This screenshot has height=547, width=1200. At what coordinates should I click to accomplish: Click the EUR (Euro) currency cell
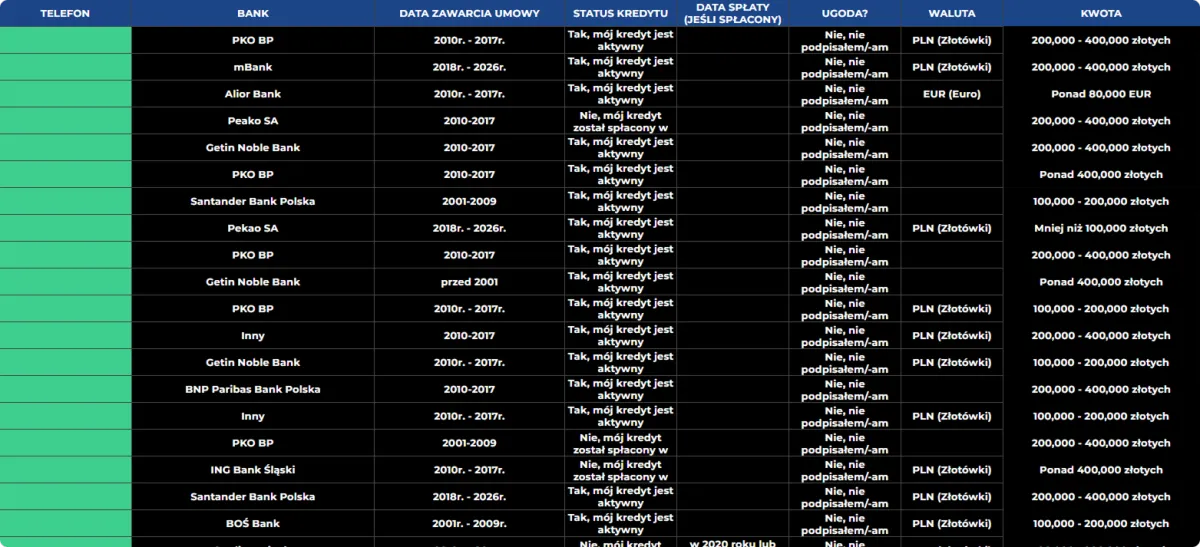[x=951, y=94]
